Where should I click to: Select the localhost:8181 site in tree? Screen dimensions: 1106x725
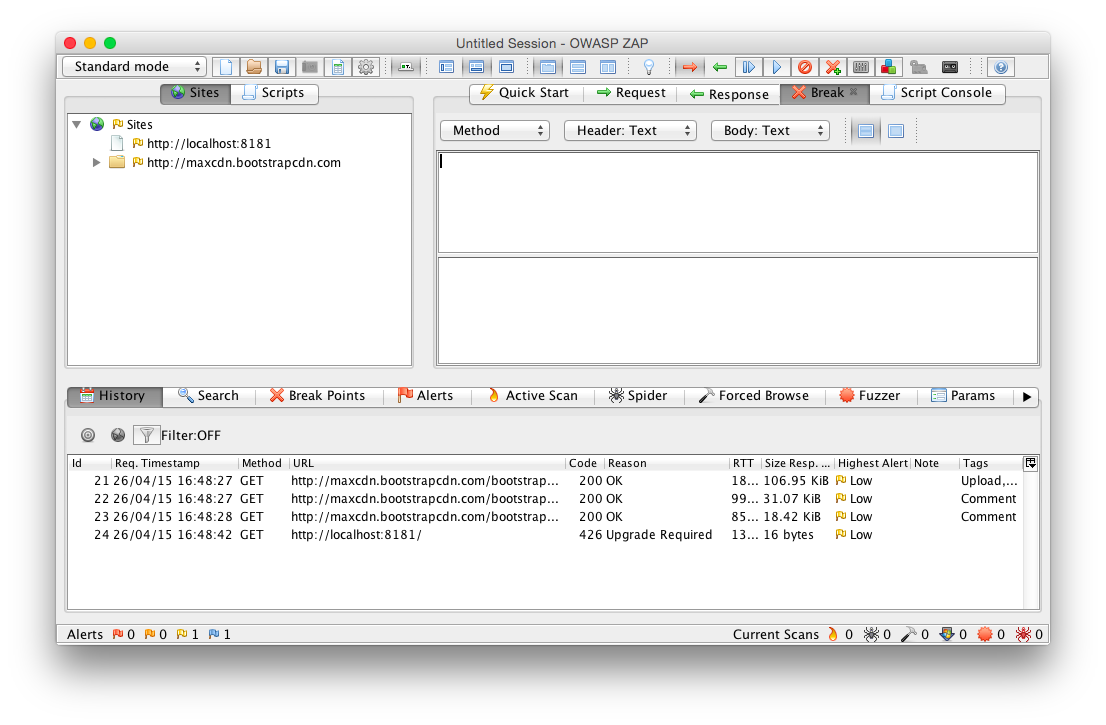tap(208, 144)
